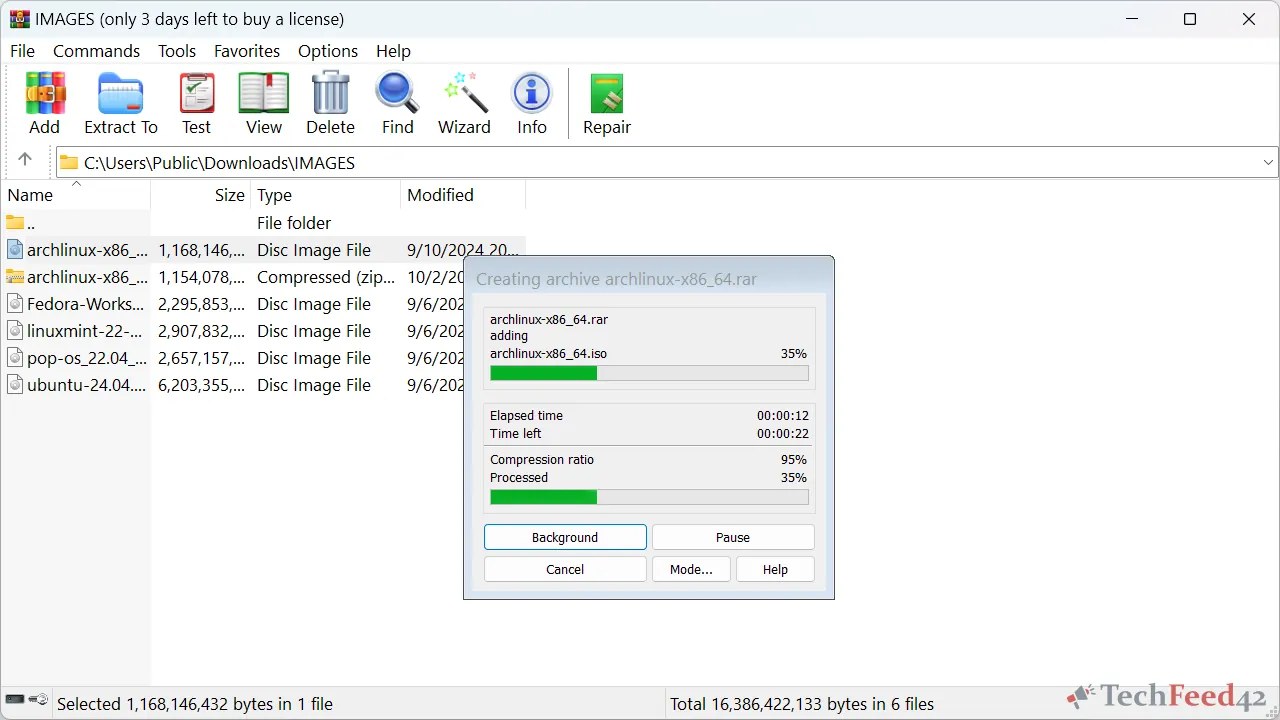1280x720 pixels.
Task: Click Help in the archiving dialog
Action: click(x=775, y=569)
